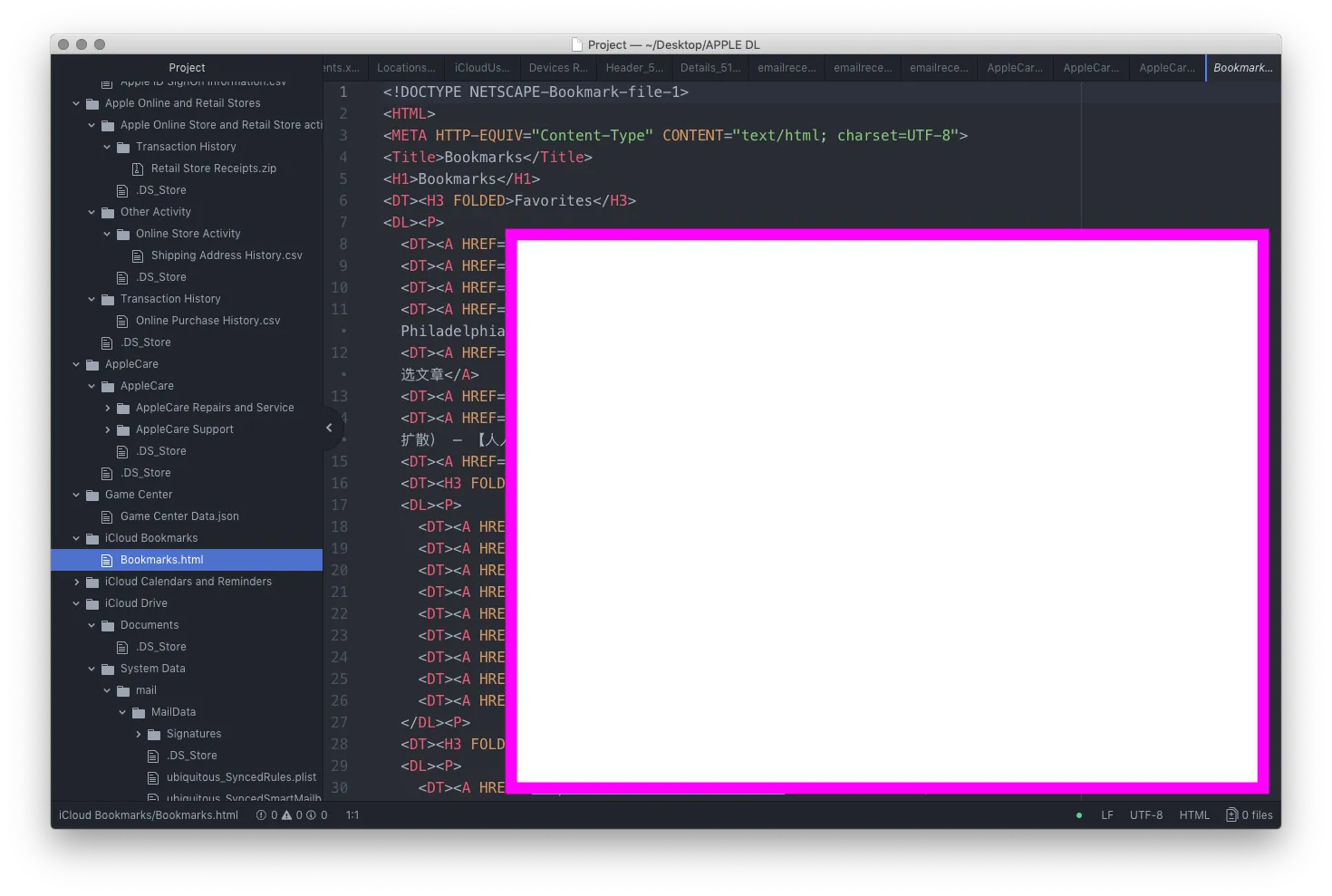Viewport: 1332px width, 896px height.
Task: Click the MailData folder icon
Action: [x=139, y=712]
